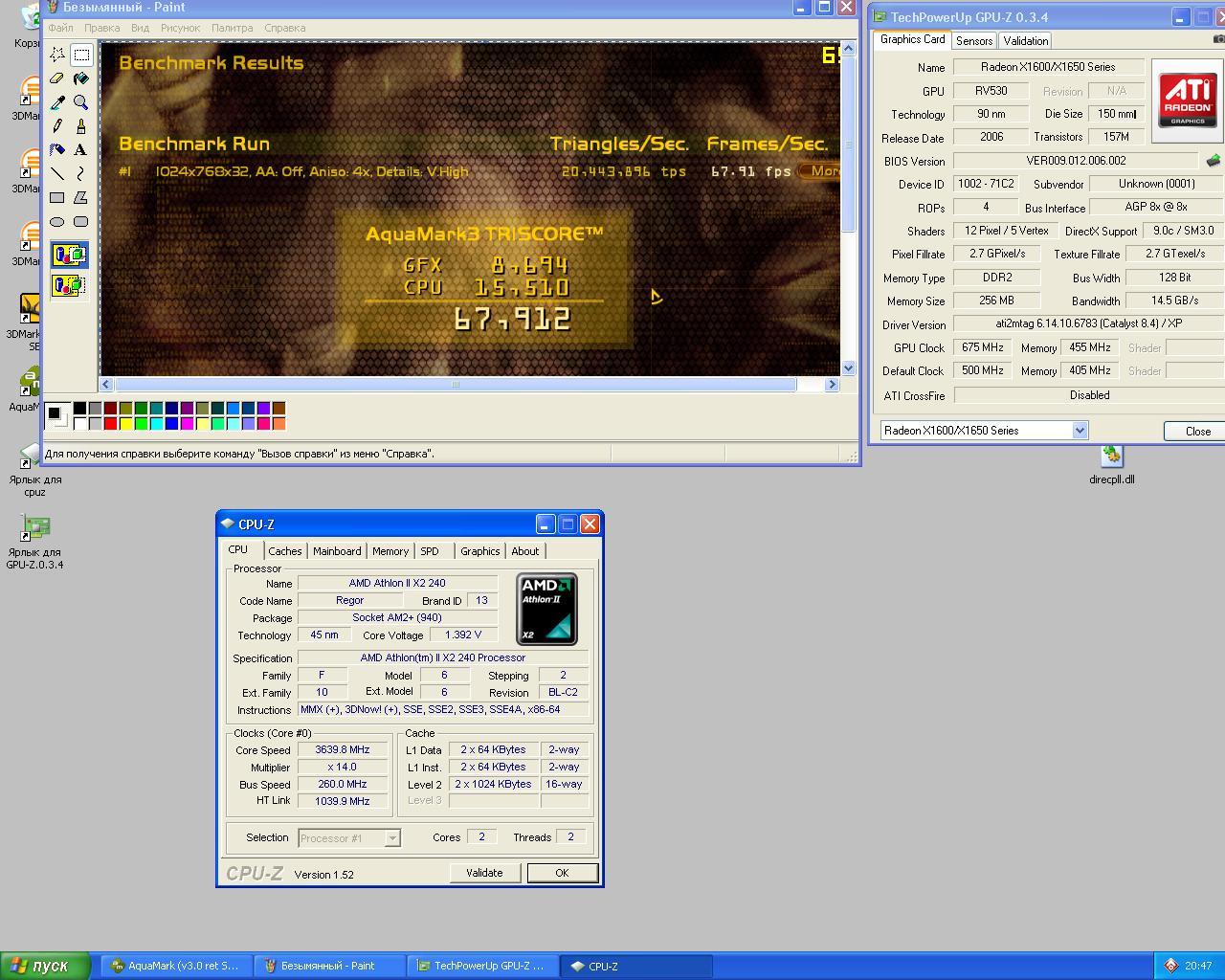Pick the bright yellow color swatch in Paint
This screenshot has height=980, width=1225.
125,423
